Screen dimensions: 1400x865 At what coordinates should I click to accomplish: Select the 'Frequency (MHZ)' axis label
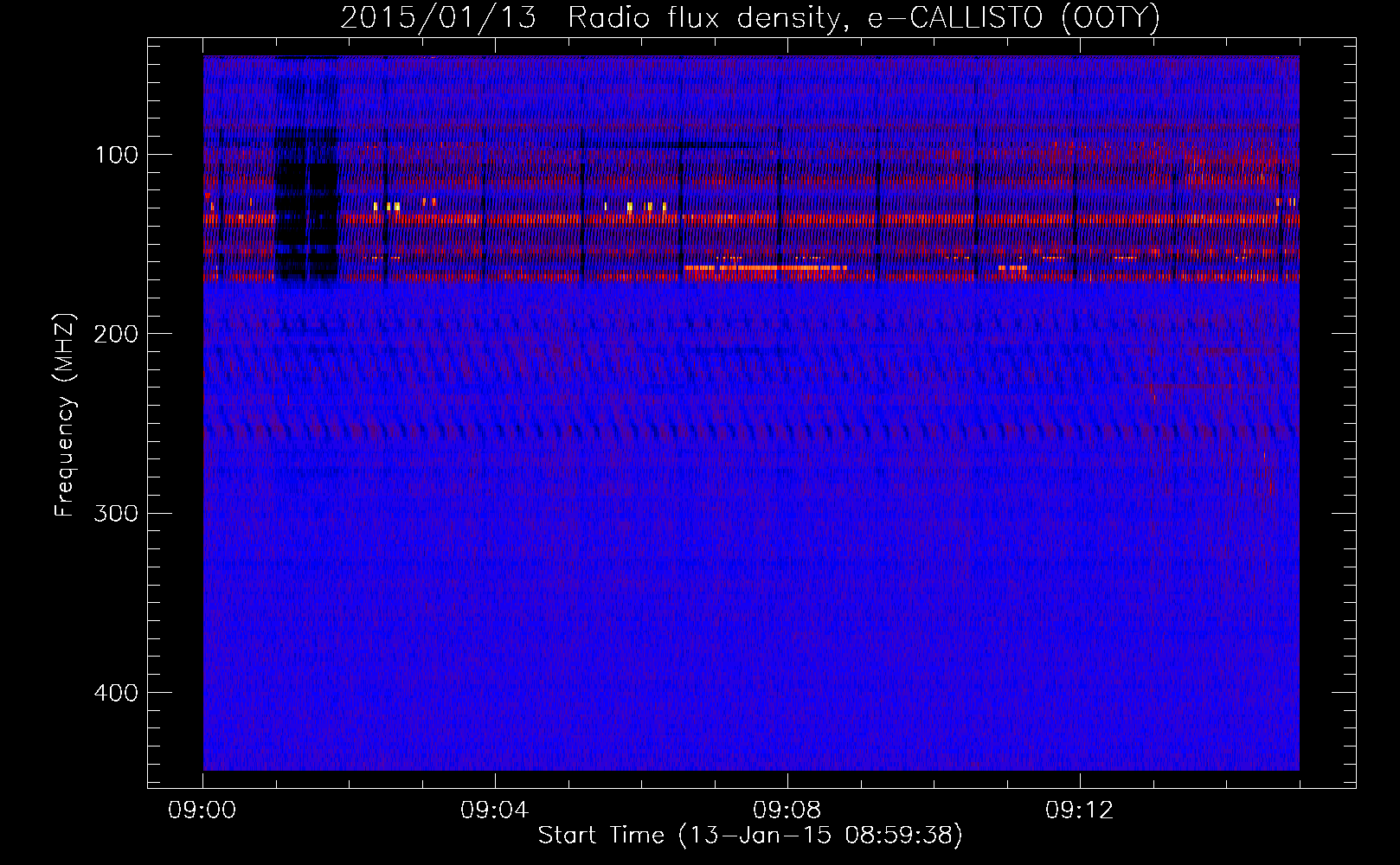pos(65,415)
